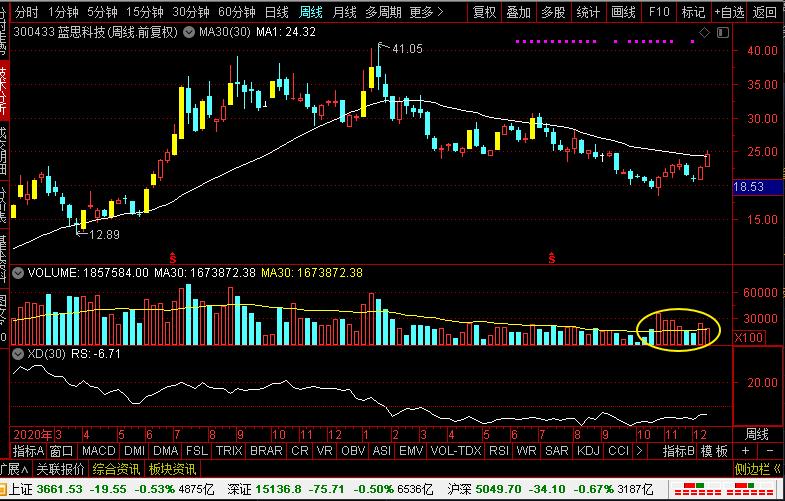Click the 多股 multi-stock button
Viewport: 785px width, 501px height.
(553, 12)
